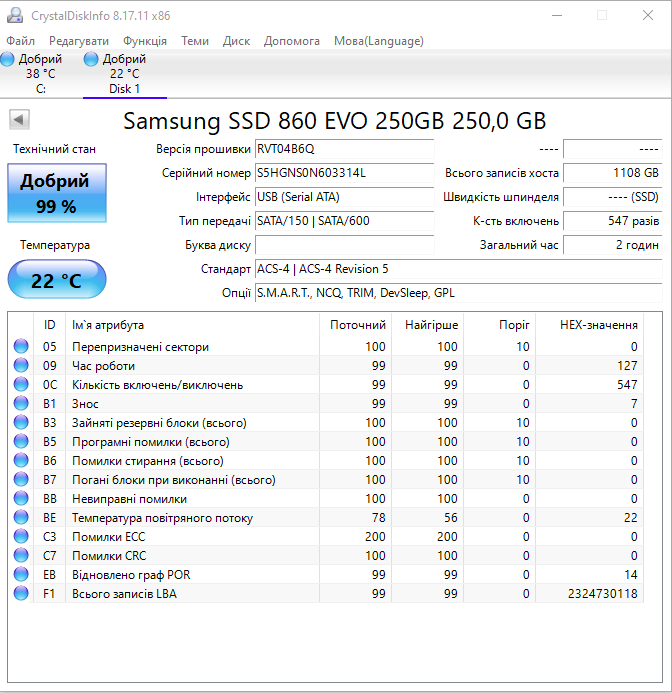
Task: Click status icon of Кількість включень/виключень row
Action: (21, 384)
